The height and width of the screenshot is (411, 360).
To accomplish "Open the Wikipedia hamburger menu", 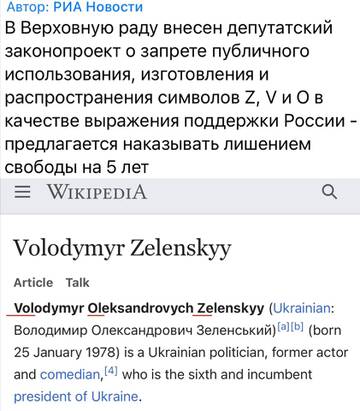I will click(x=22, y=192).
